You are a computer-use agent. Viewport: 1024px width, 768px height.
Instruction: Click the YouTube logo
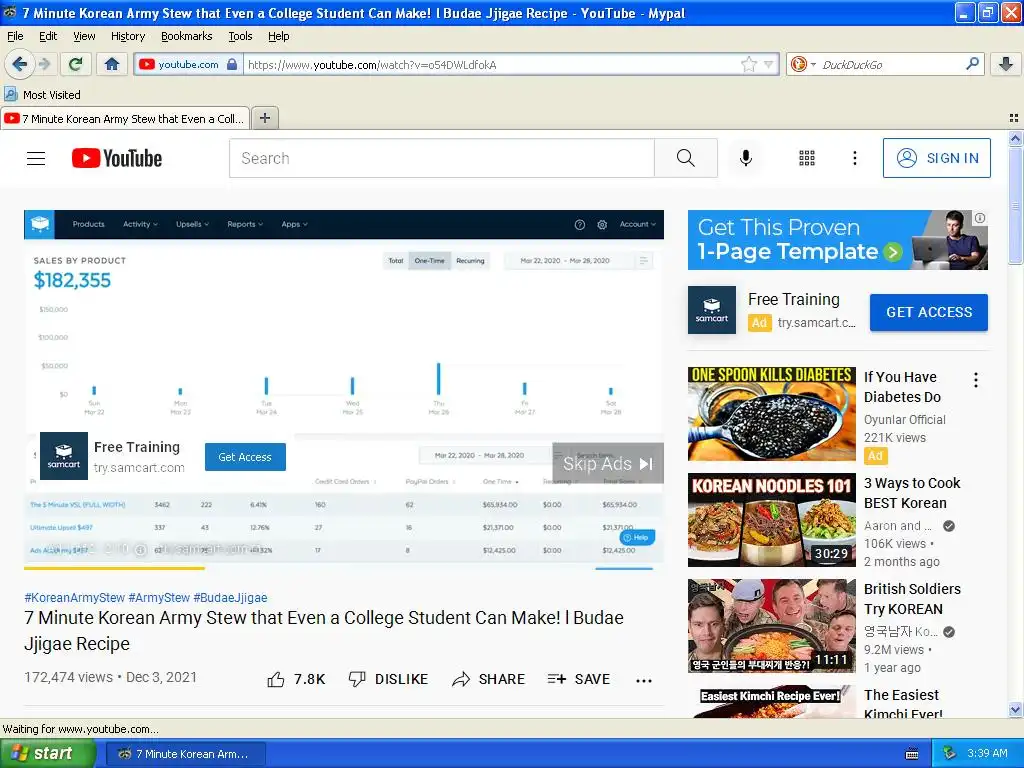pos(117,158)
